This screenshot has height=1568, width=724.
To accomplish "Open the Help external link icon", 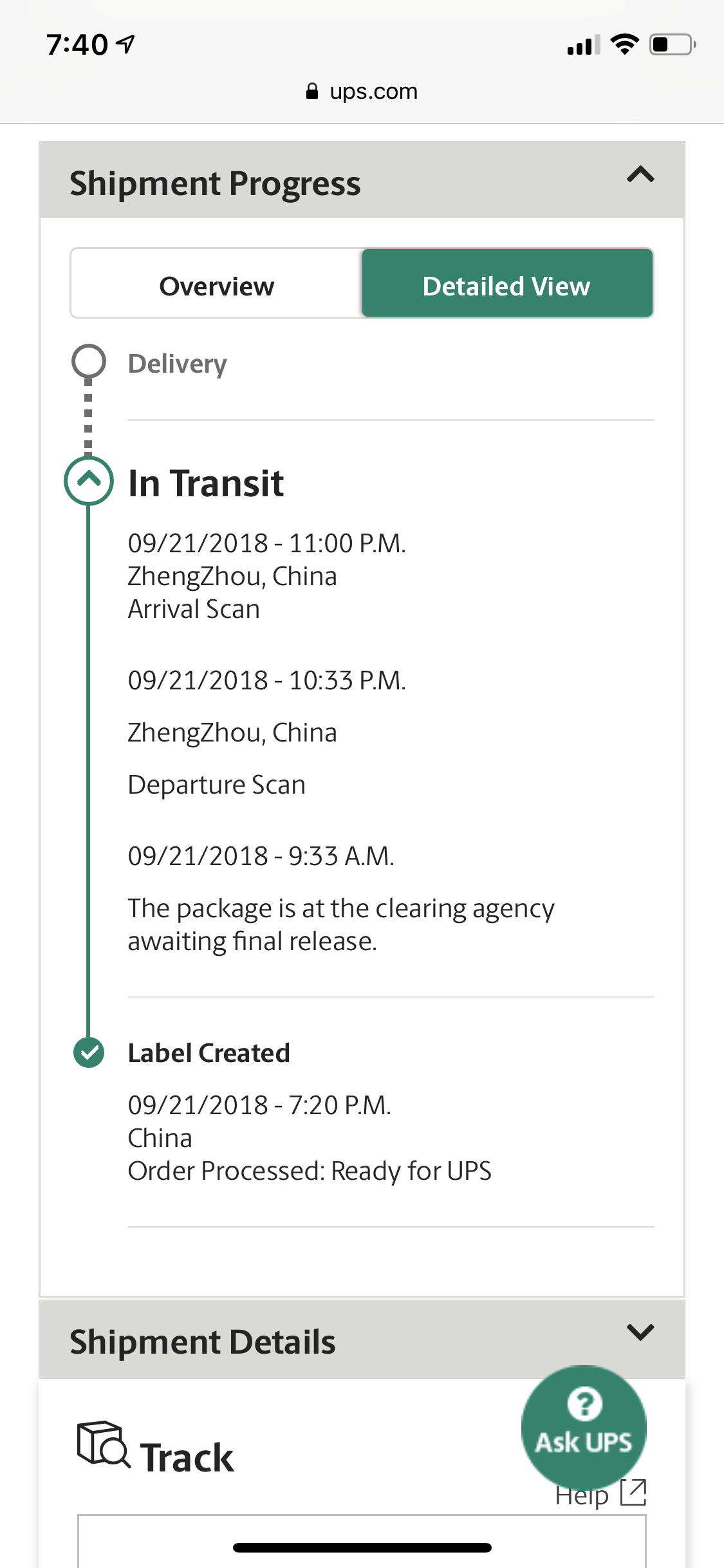I will coord(633,1492).
